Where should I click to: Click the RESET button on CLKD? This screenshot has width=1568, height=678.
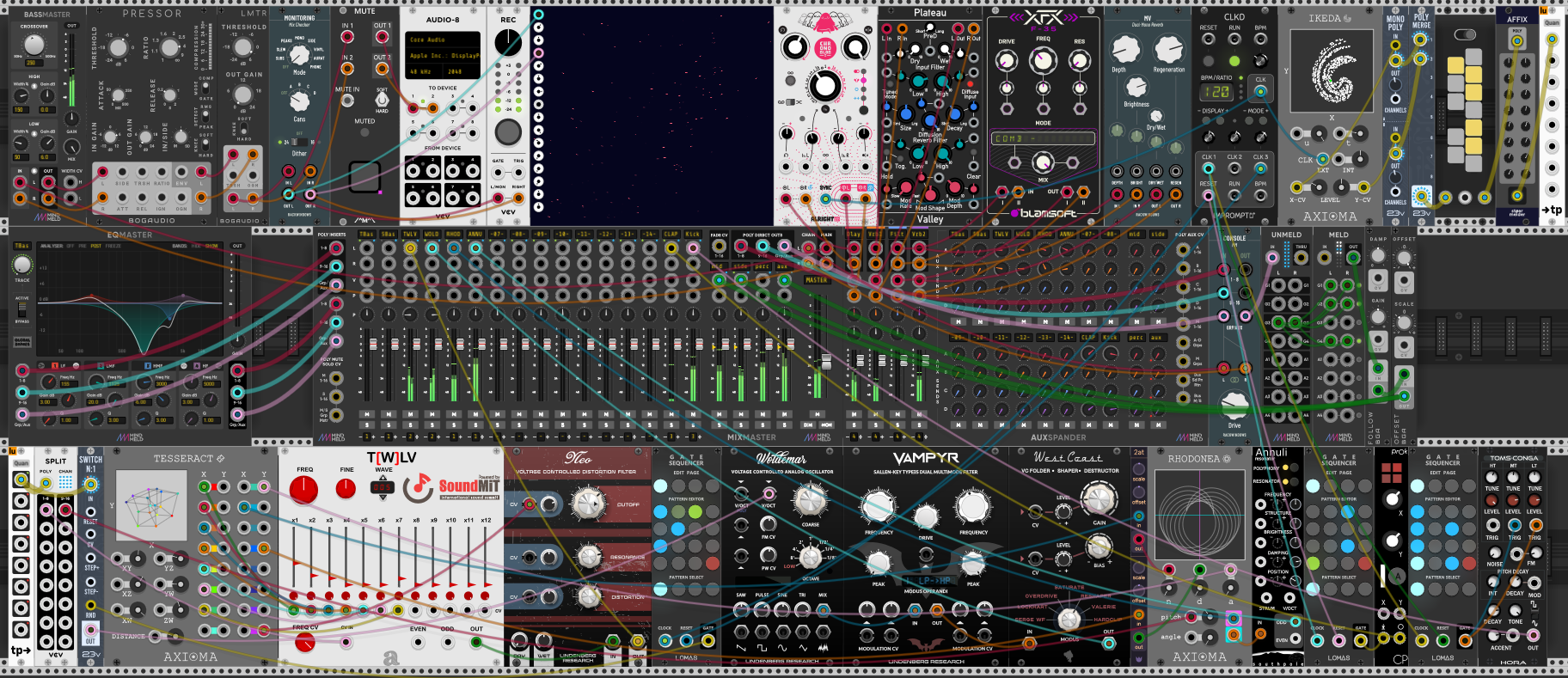tap(1209, 61)
